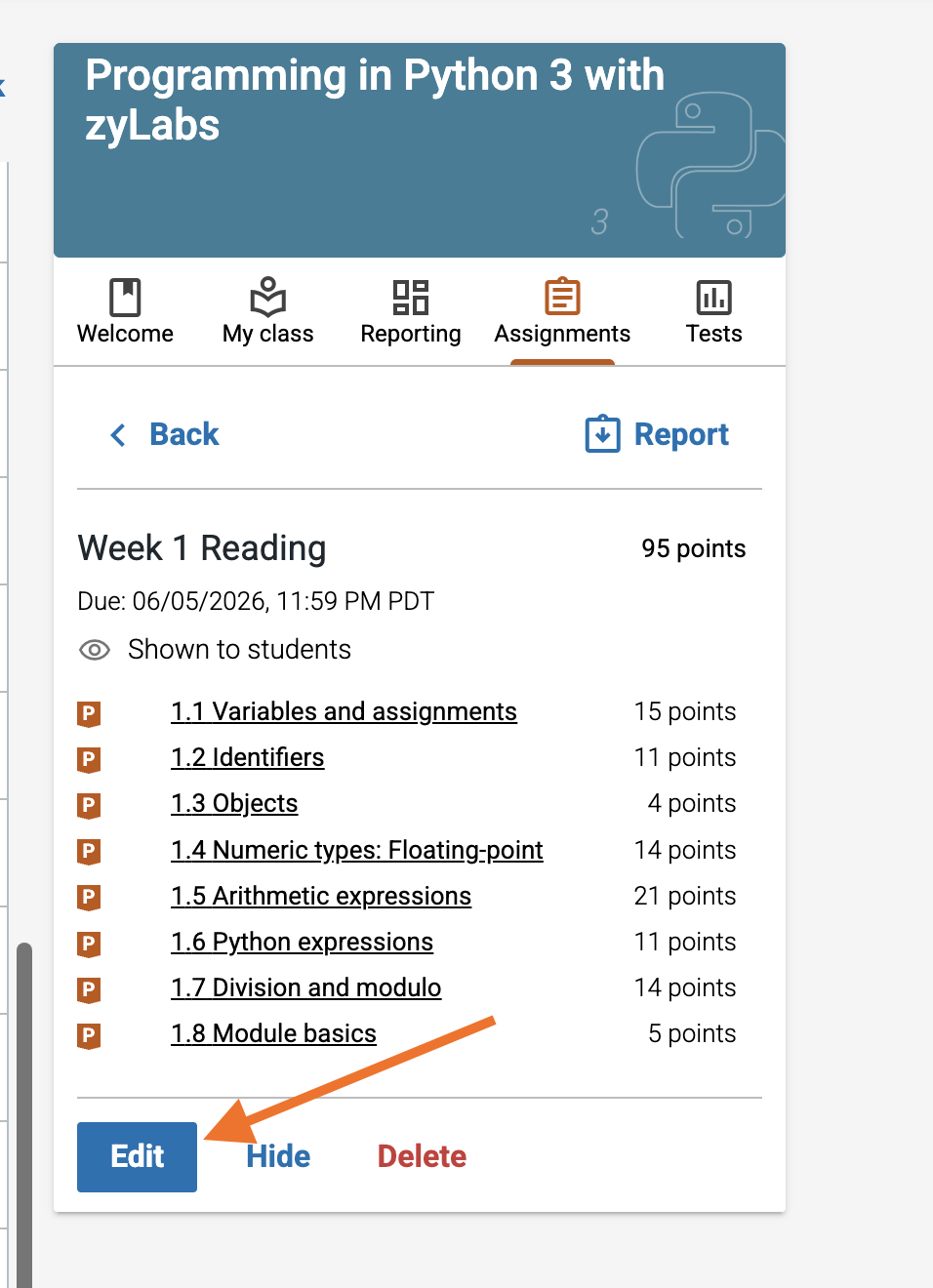This screenshot has width=933, height=1288.
Task: Go back using the Back chevron
Action: coord(118,434)
